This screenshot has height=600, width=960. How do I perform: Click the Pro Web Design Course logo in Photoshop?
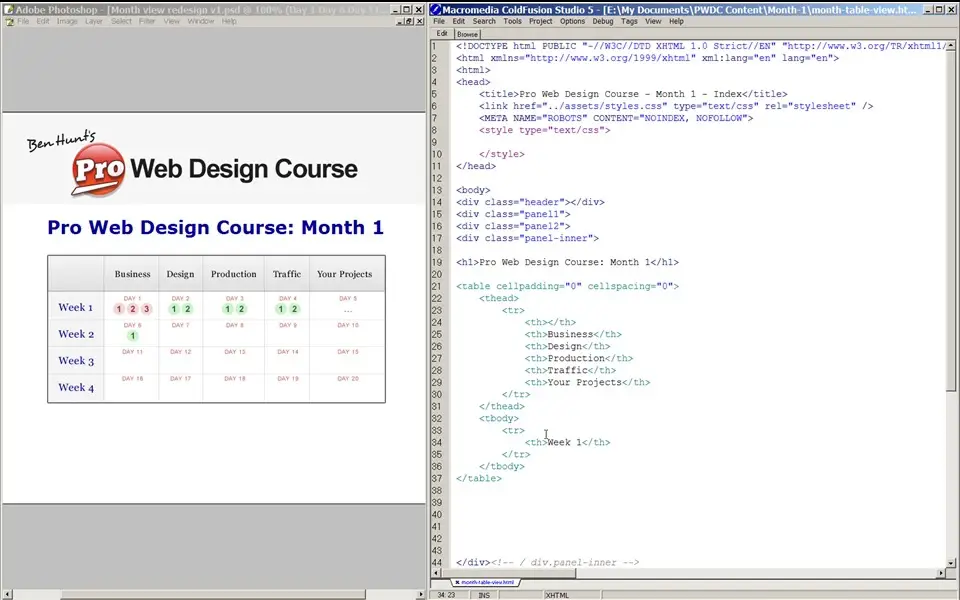tap(192, 165)
